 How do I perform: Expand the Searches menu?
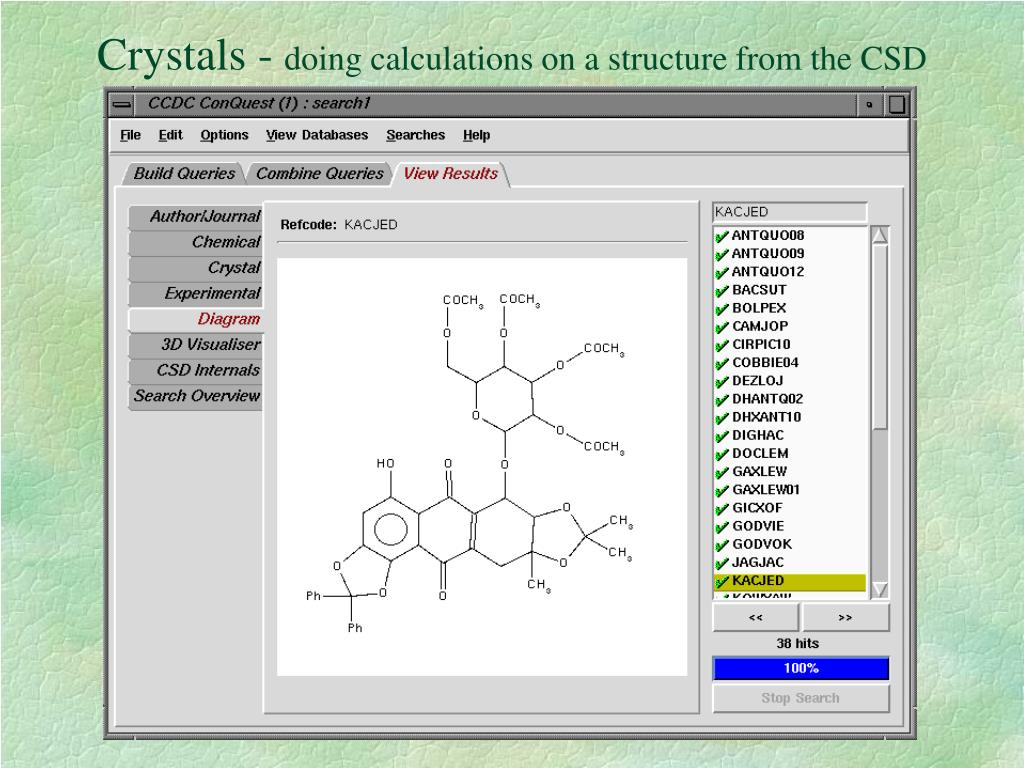tap(415, 135)
